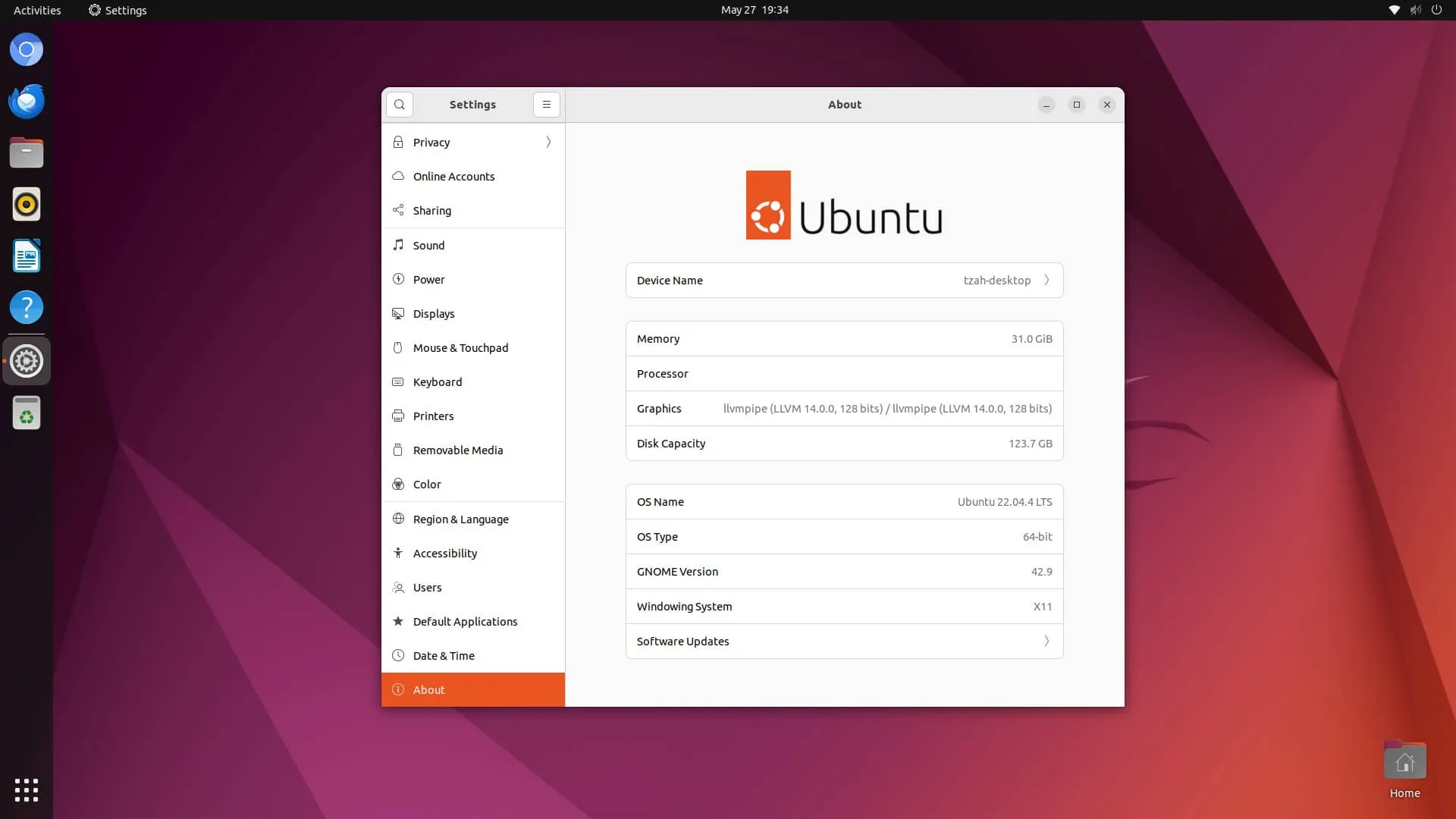
Task: Open the Software Updates row chevron
Action: (x=1046, y=641)
